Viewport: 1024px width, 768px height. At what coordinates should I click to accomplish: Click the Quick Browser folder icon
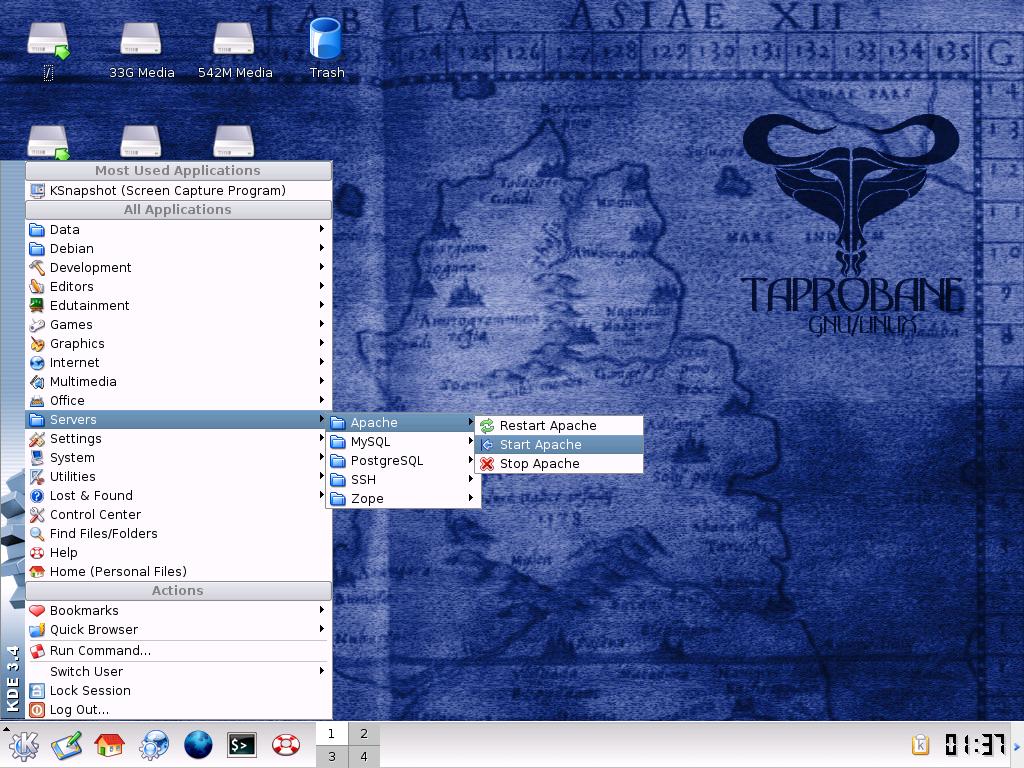tap(37, 630)
